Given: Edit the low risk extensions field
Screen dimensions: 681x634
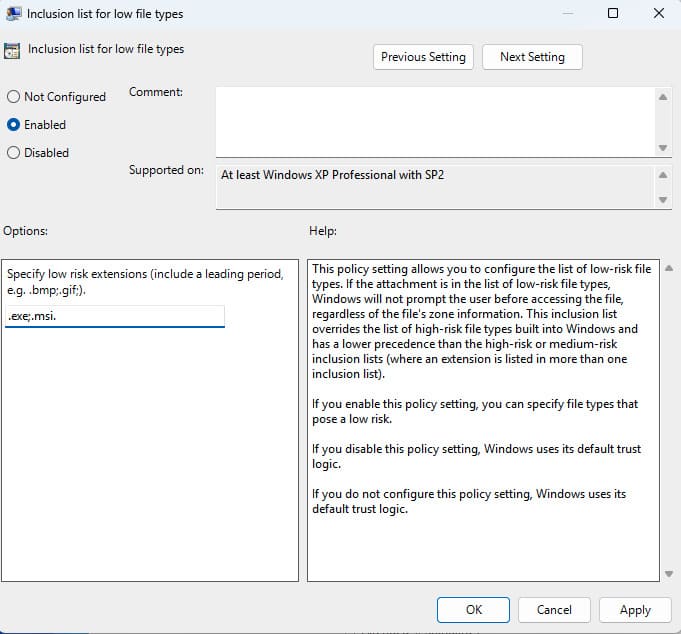Looking at the screenshot, I should point(115,316).
